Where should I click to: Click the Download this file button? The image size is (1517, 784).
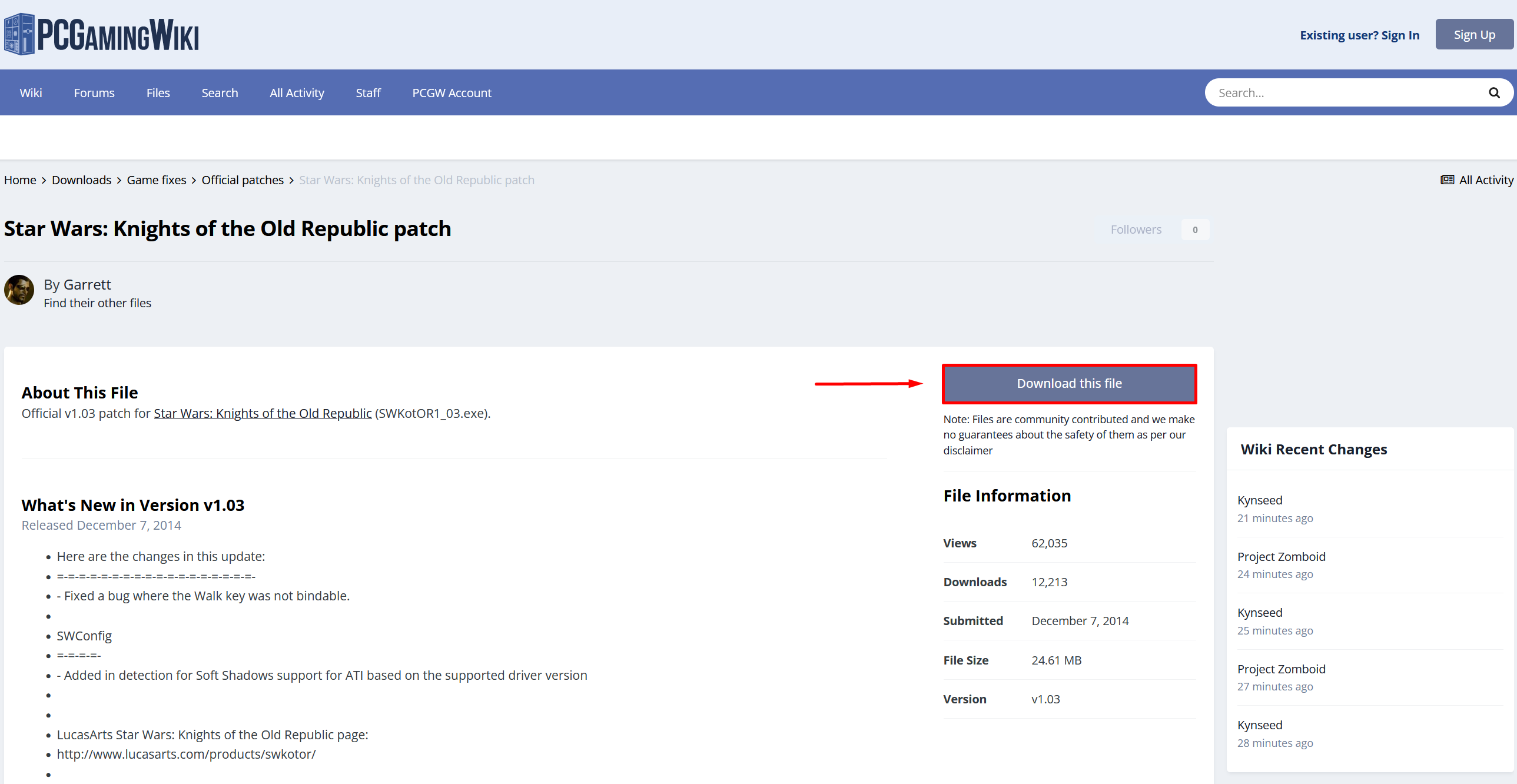tap(1069, 383)
